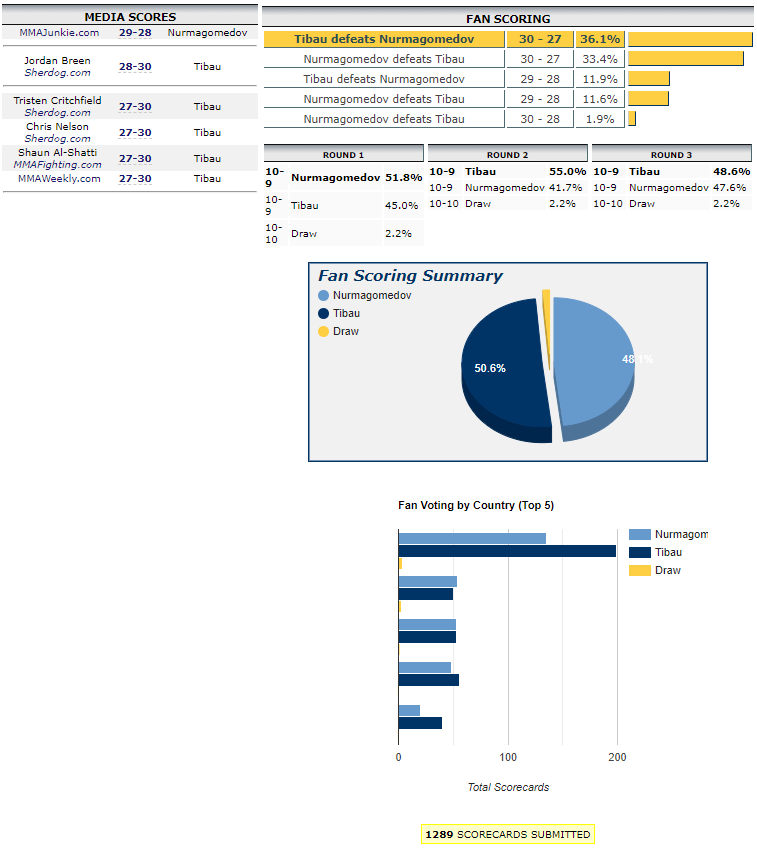Click the Nurmagomedov pie legend dot
Viewport: 757px width, 851px height.
(x=323, y=295)
